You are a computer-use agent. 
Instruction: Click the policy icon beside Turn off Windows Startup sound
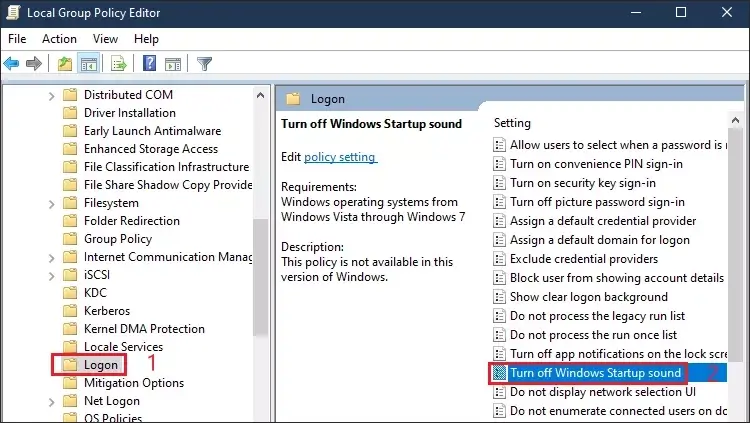pyautogui.click(x=499, y=373)
